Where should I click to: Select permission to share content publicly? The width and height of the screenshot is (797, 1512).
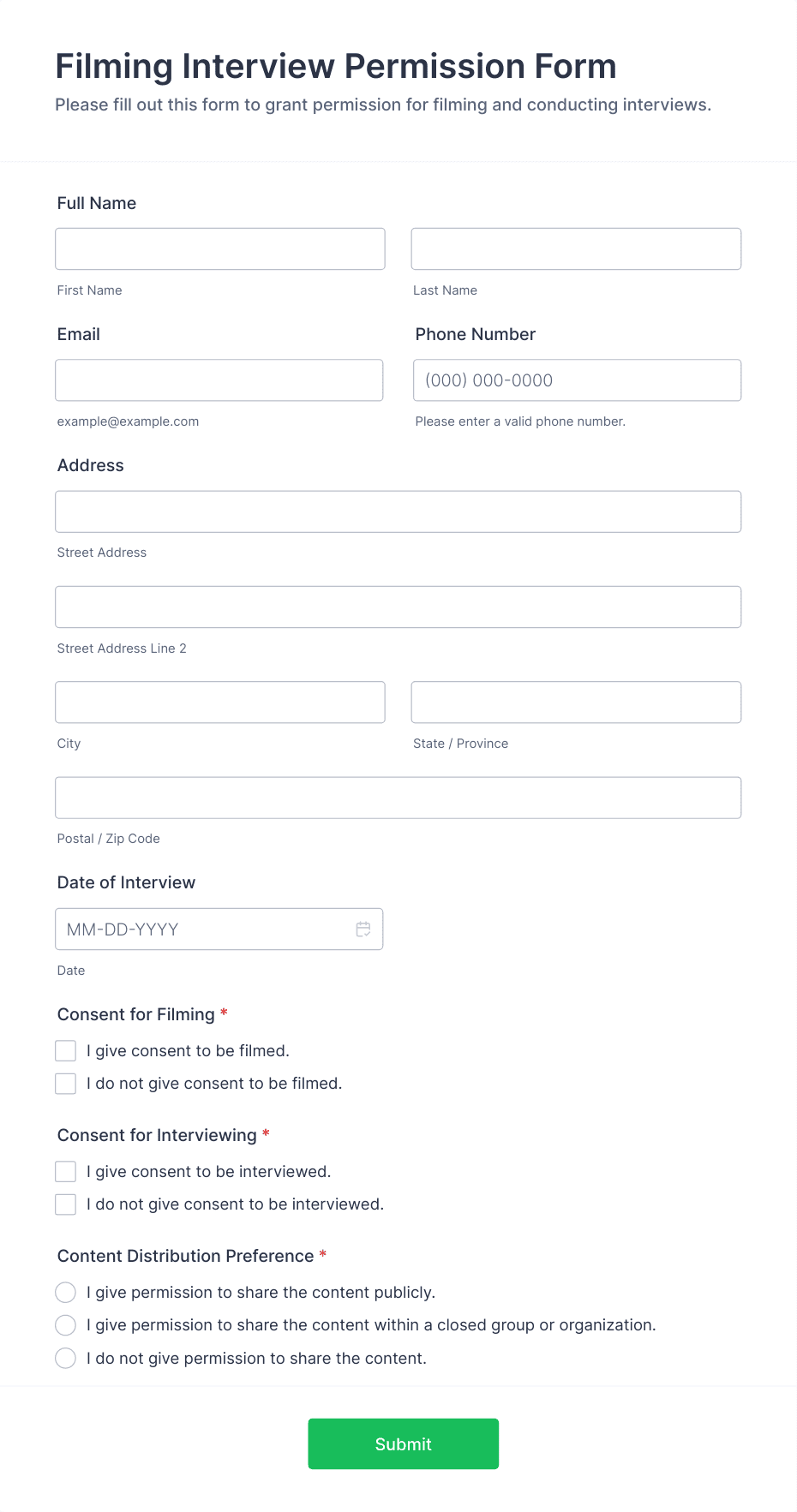coord(65,1292)
